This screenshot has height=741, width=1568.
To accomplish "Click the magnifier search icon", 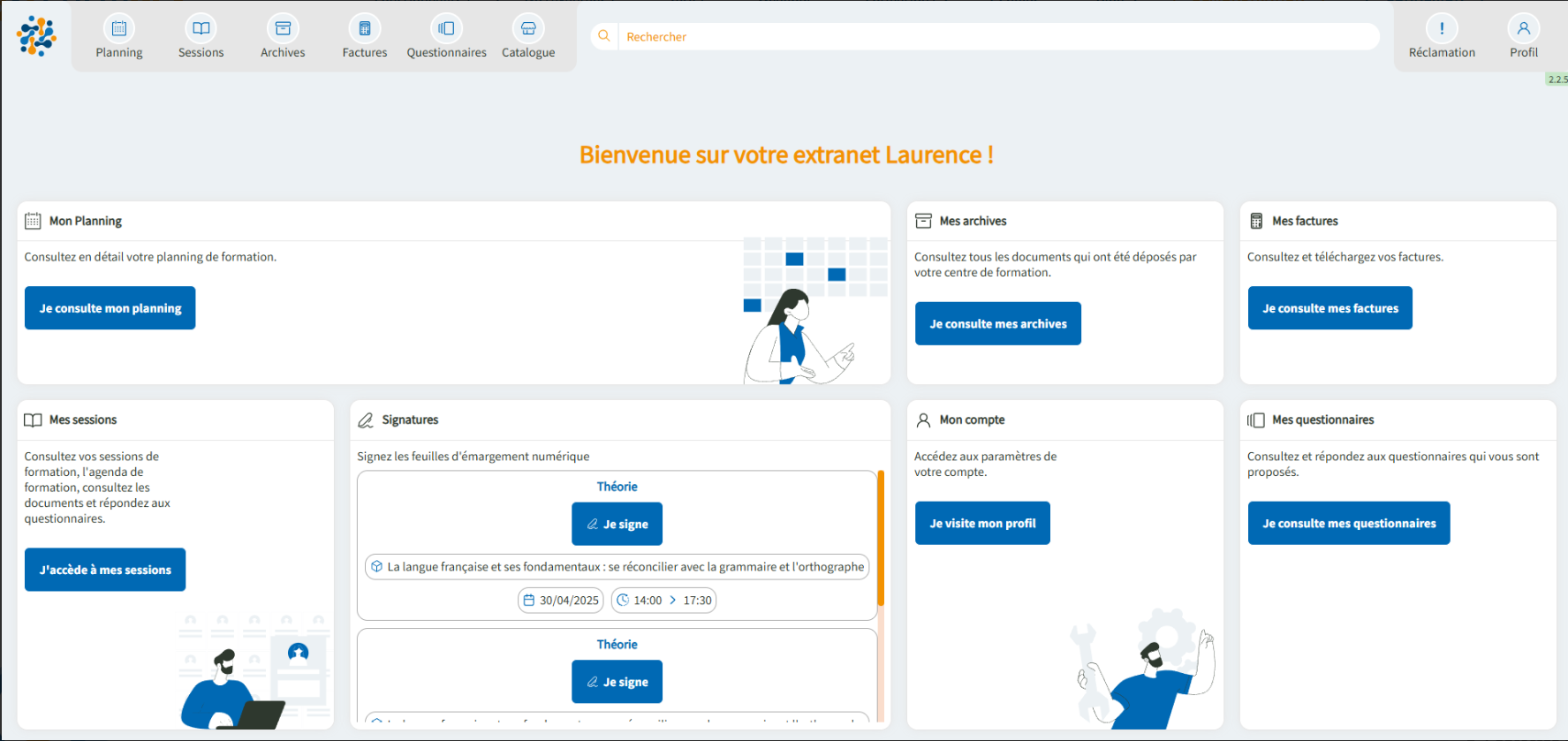I will coord(604,36).
